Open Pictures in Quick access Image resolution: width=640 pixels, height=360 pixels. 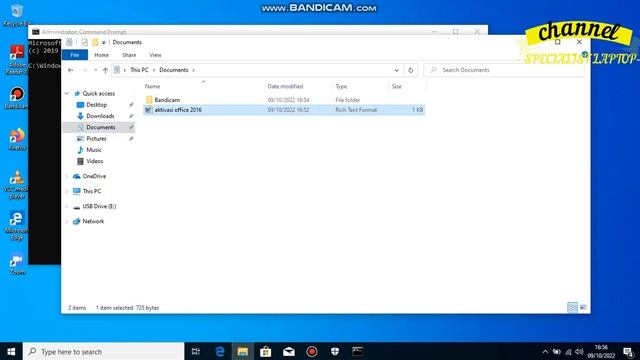96,139
